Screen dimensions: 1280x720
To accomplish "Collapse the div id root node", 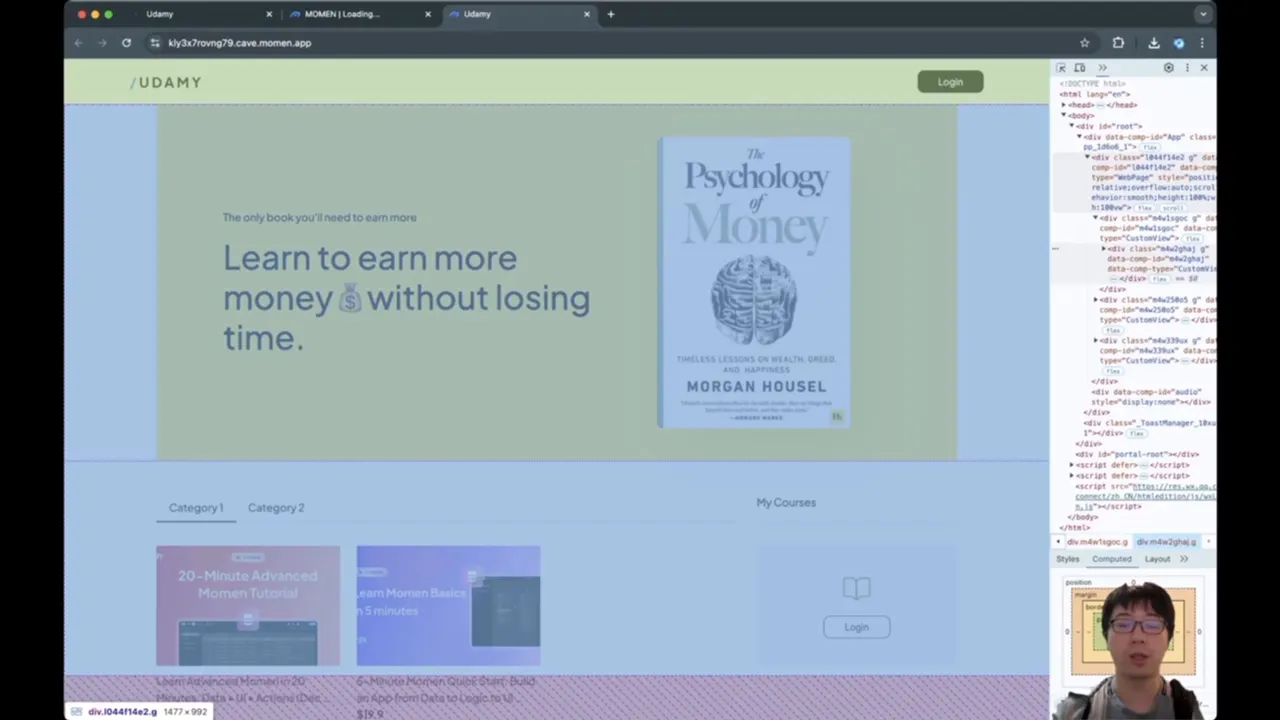I will 1071,126.
